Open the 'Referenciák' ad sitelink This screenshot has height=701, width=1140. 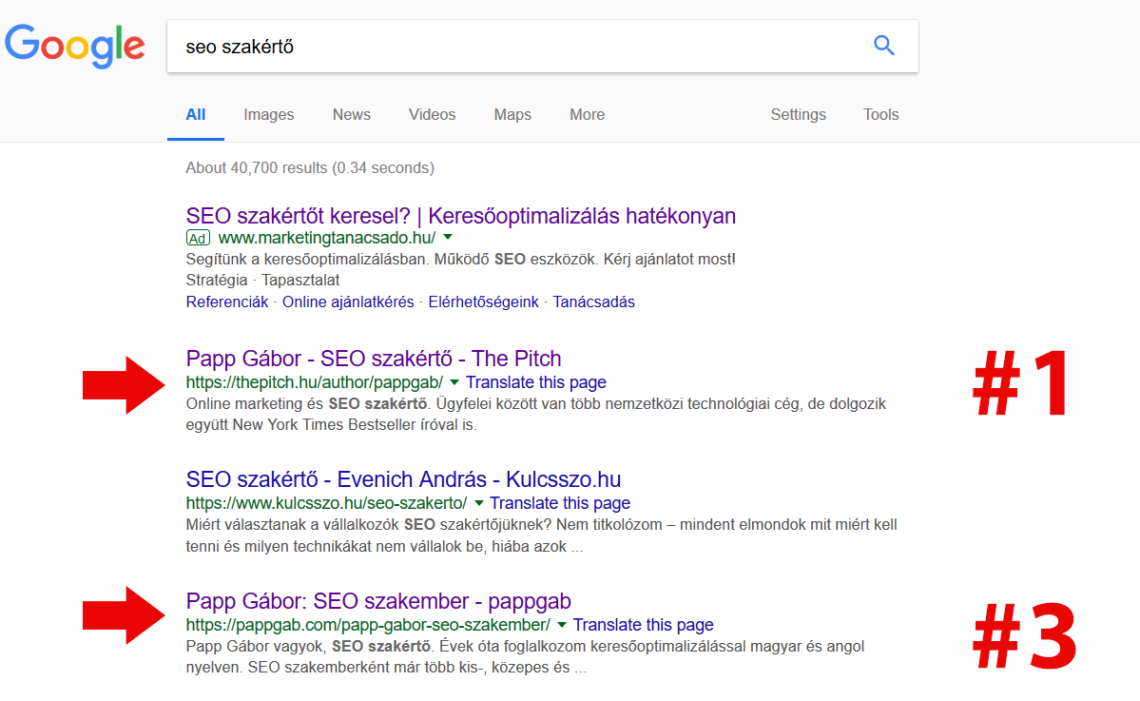[227, 302]
